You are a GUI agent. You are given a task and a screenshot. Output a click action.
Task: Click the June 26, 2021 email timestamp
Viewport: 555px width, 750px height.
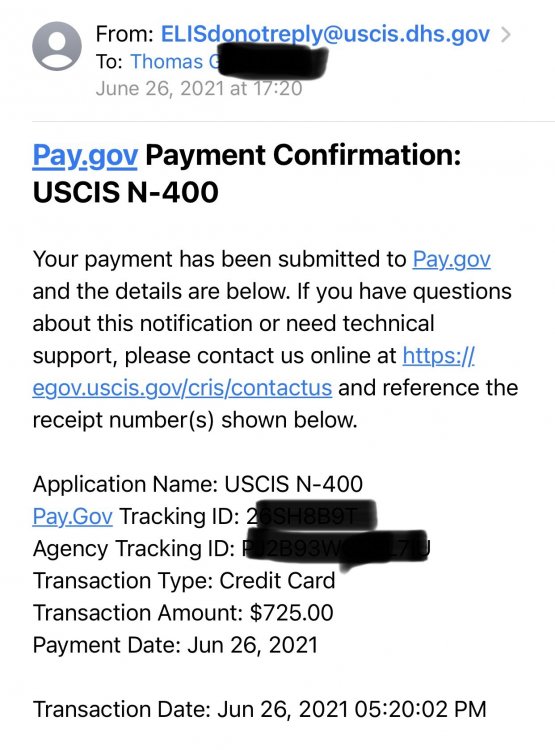tap(199, 88)
